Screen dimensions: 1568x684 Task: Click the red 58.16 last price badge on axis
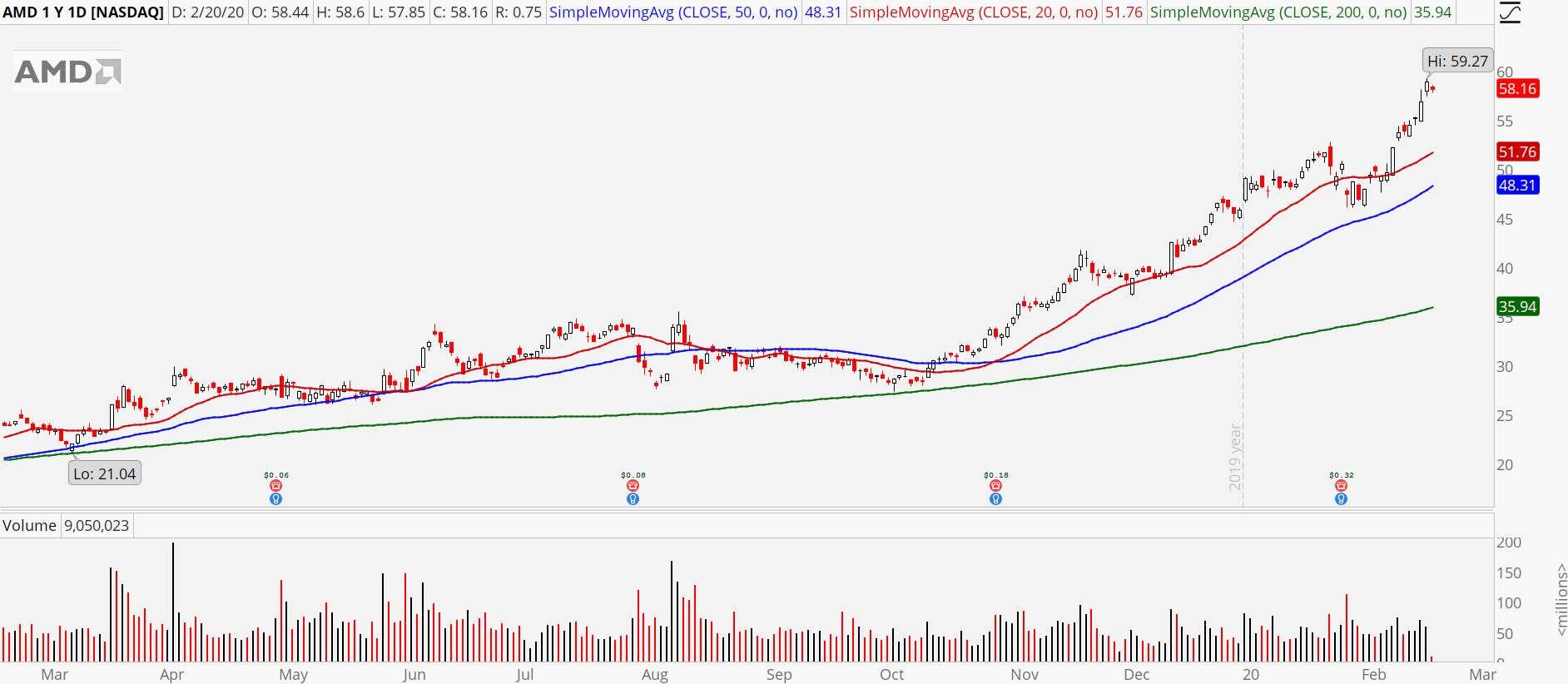(1517, 89)
